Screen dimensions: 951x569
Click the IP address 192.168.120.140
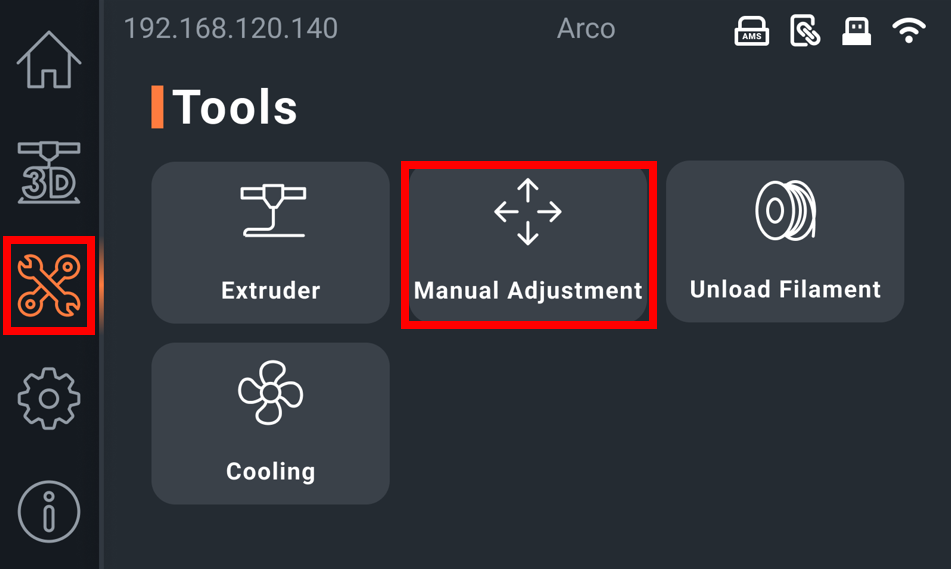(x=231, y=28)
